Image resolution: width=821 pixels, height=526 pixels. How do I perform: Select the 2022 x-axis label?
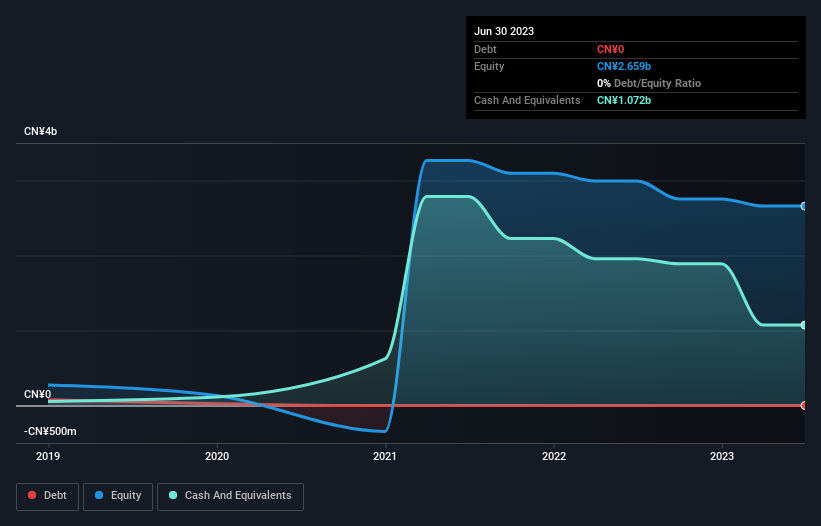pyautogui.click(x=554, y=456)
